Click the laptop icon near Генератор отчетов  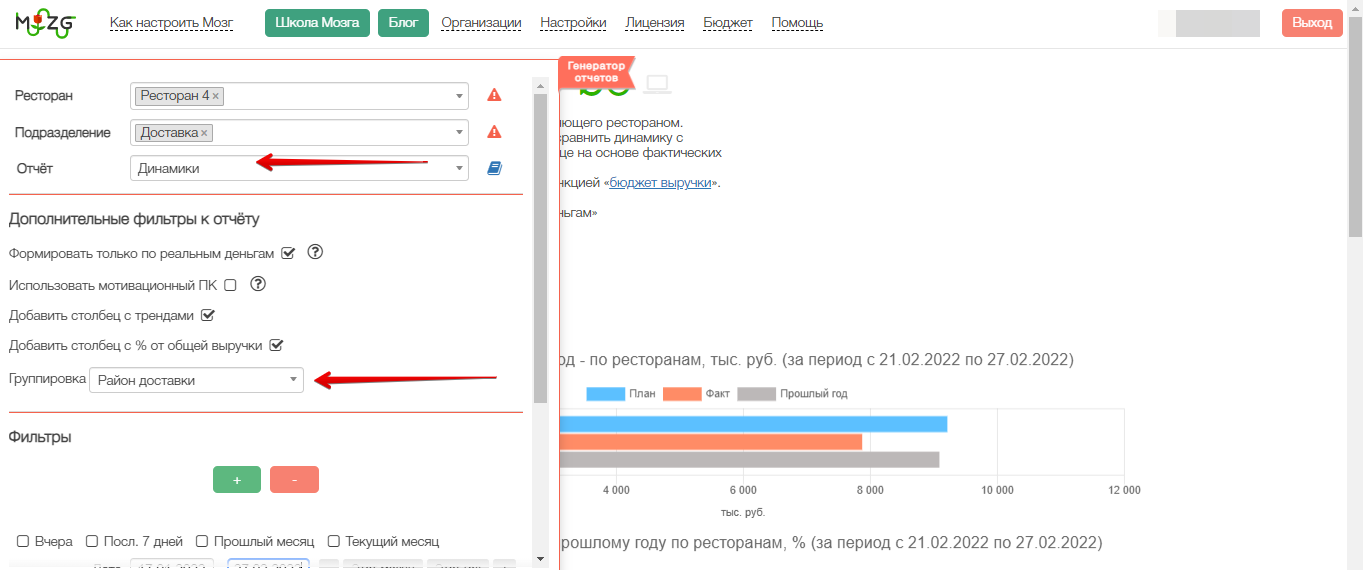coord(657,84)
